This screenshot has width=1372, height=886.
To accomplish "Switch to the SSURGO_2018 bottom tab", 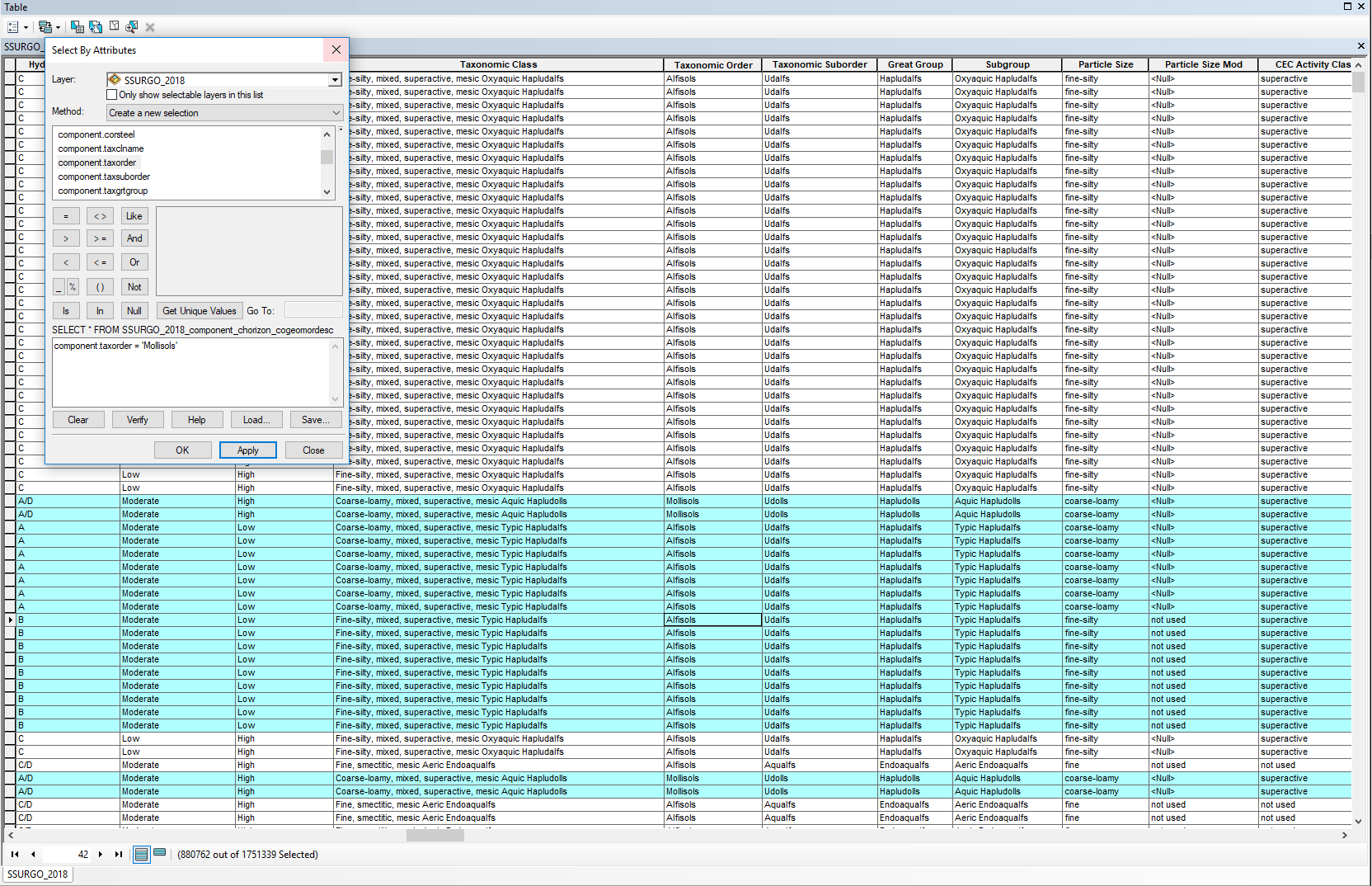I will [x=38, y=874].
